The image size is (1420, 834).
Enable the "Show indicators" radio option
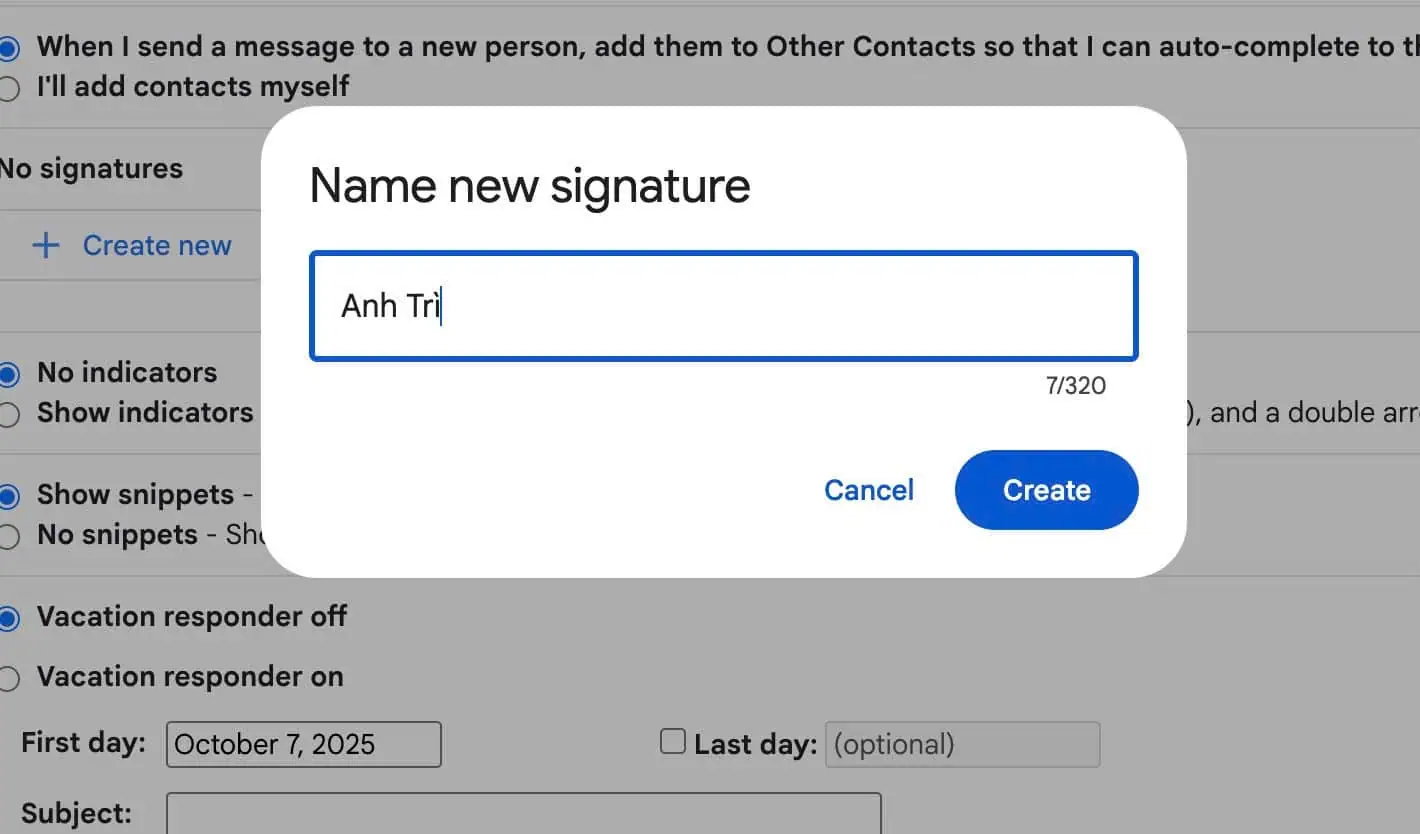pos(9,415)
